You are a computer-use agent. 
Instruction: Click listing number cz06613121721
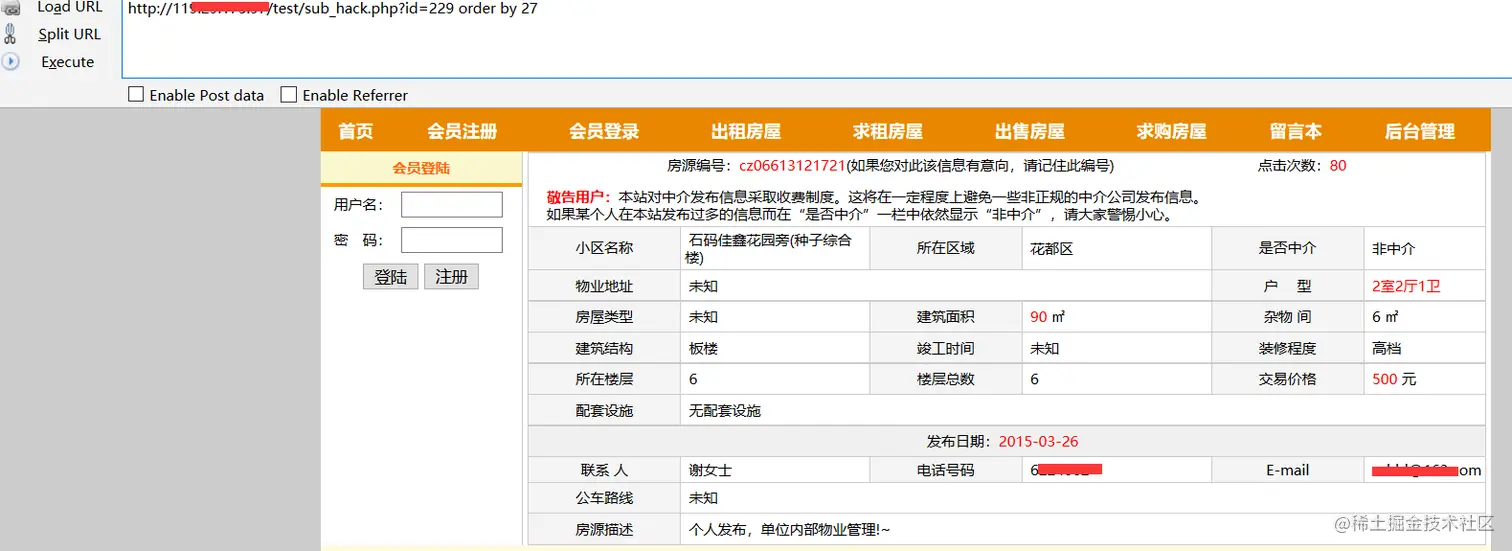pos(793,165)
